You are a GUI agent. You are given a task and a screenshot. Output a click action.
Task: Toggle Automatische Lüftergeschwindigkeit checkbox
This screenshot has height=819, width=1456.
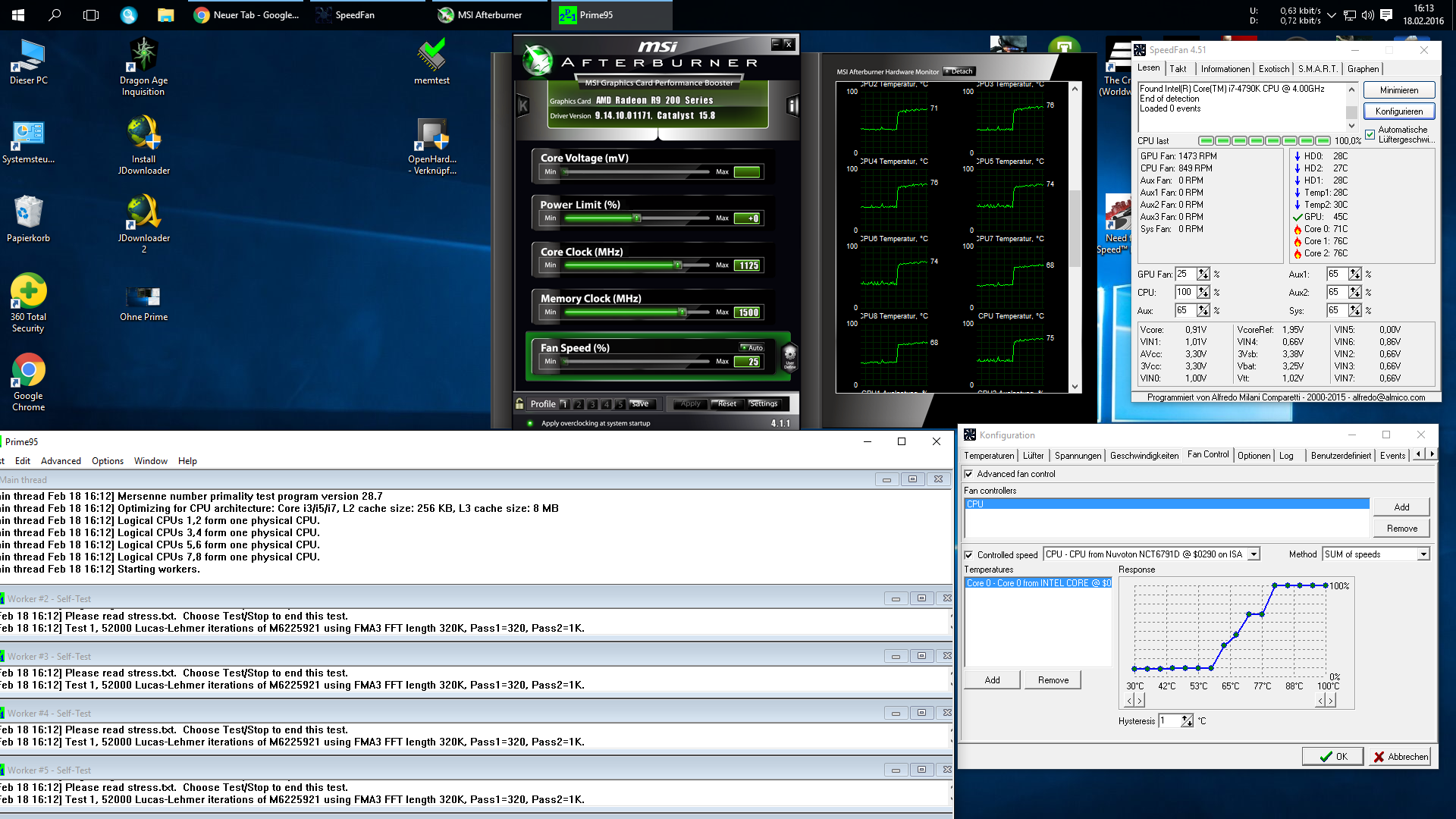pyautogui.click(x=1370, y=135)
